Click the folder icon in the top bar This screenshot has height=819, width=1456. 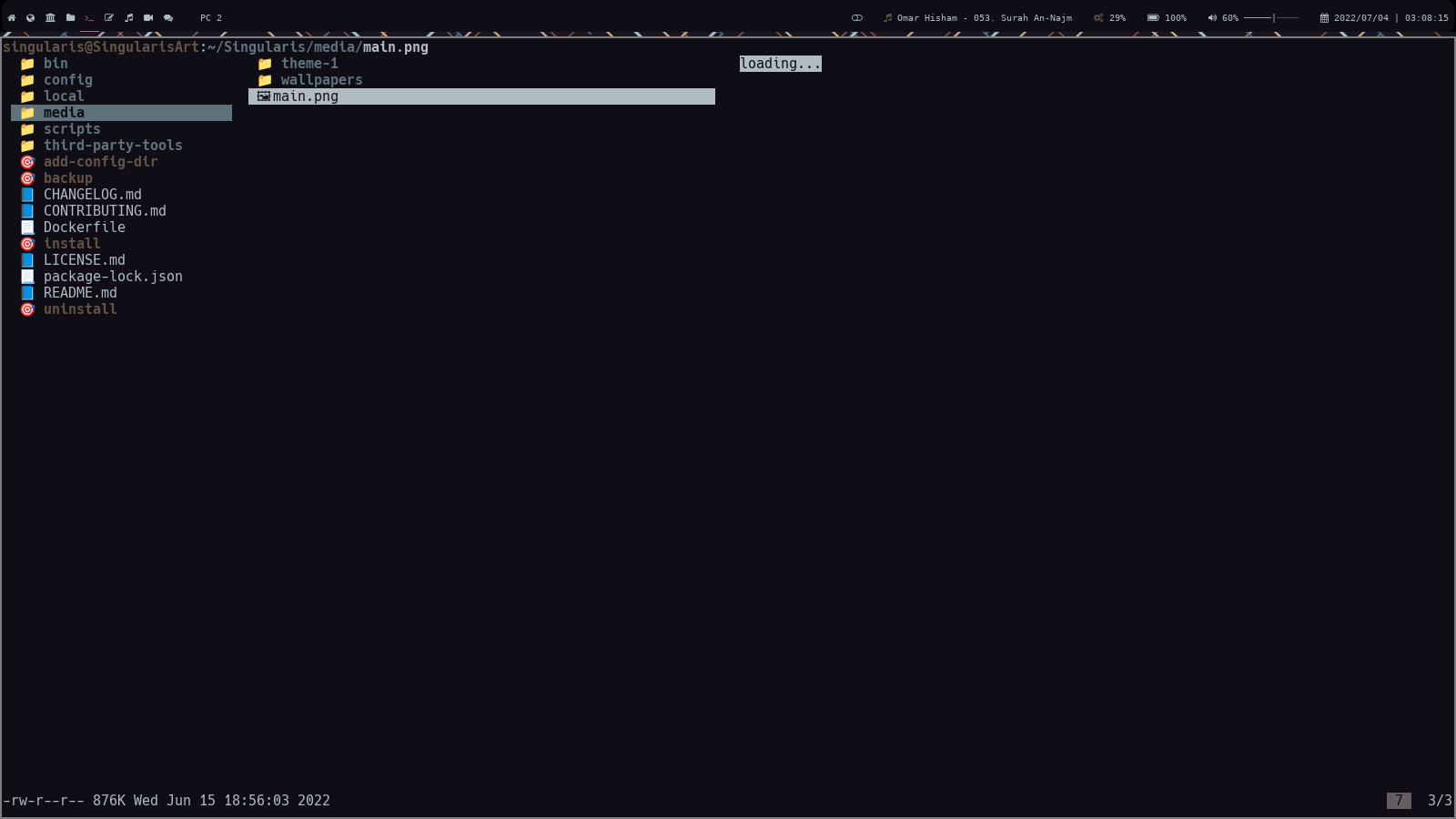[69, 17]
